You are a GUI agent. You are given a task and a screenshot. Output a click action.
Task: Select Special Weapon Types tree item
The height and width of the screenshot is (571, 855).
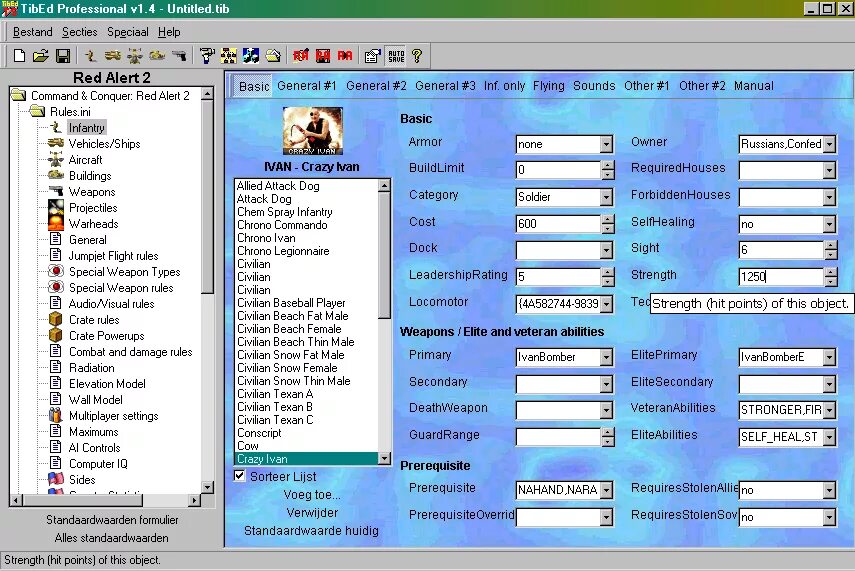click(124, 272)
